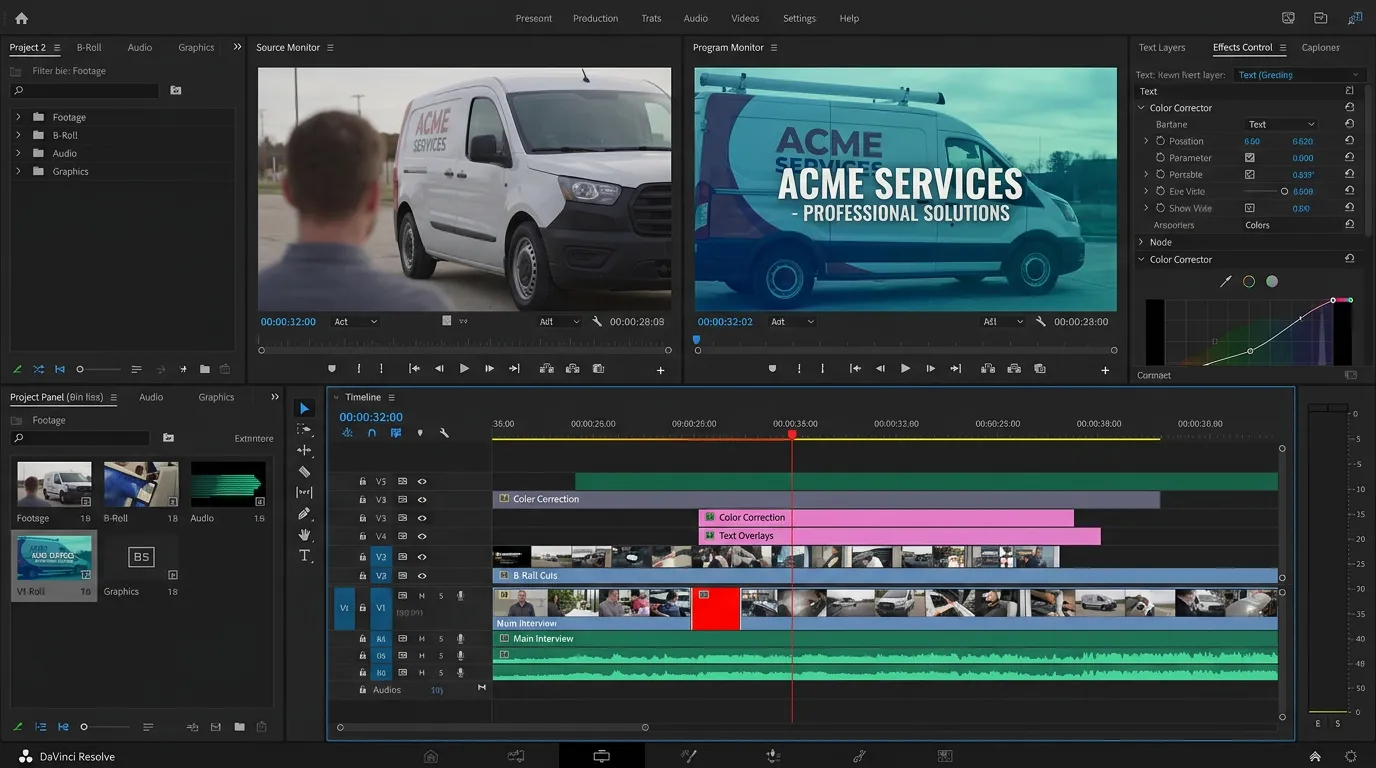The width and height of the screenshot is (1376, 768).
Task: Click the Source Monitor timecode 00:00:32:00
Action: 288,322
